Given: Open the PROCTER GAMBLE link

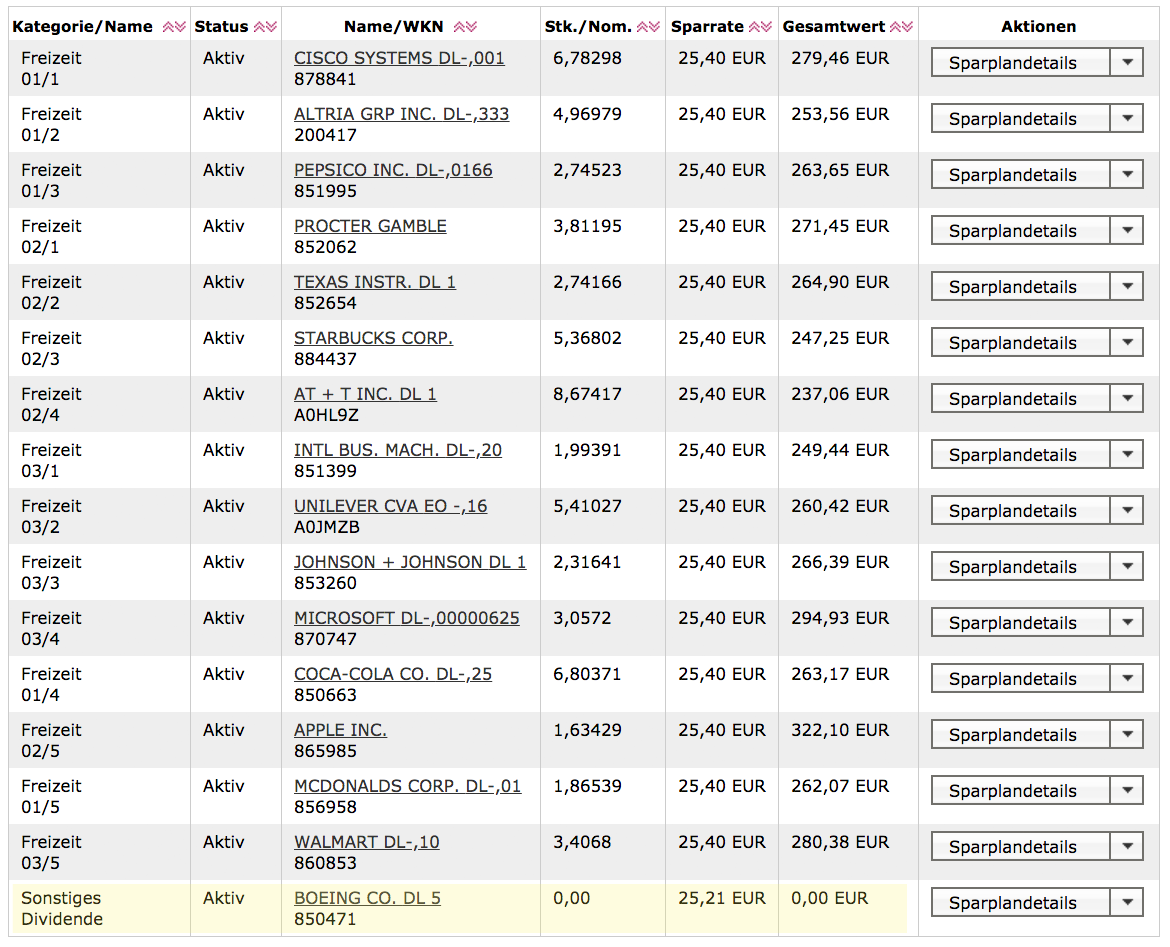Looking at the screenshot, I should (x=370, y=226).
